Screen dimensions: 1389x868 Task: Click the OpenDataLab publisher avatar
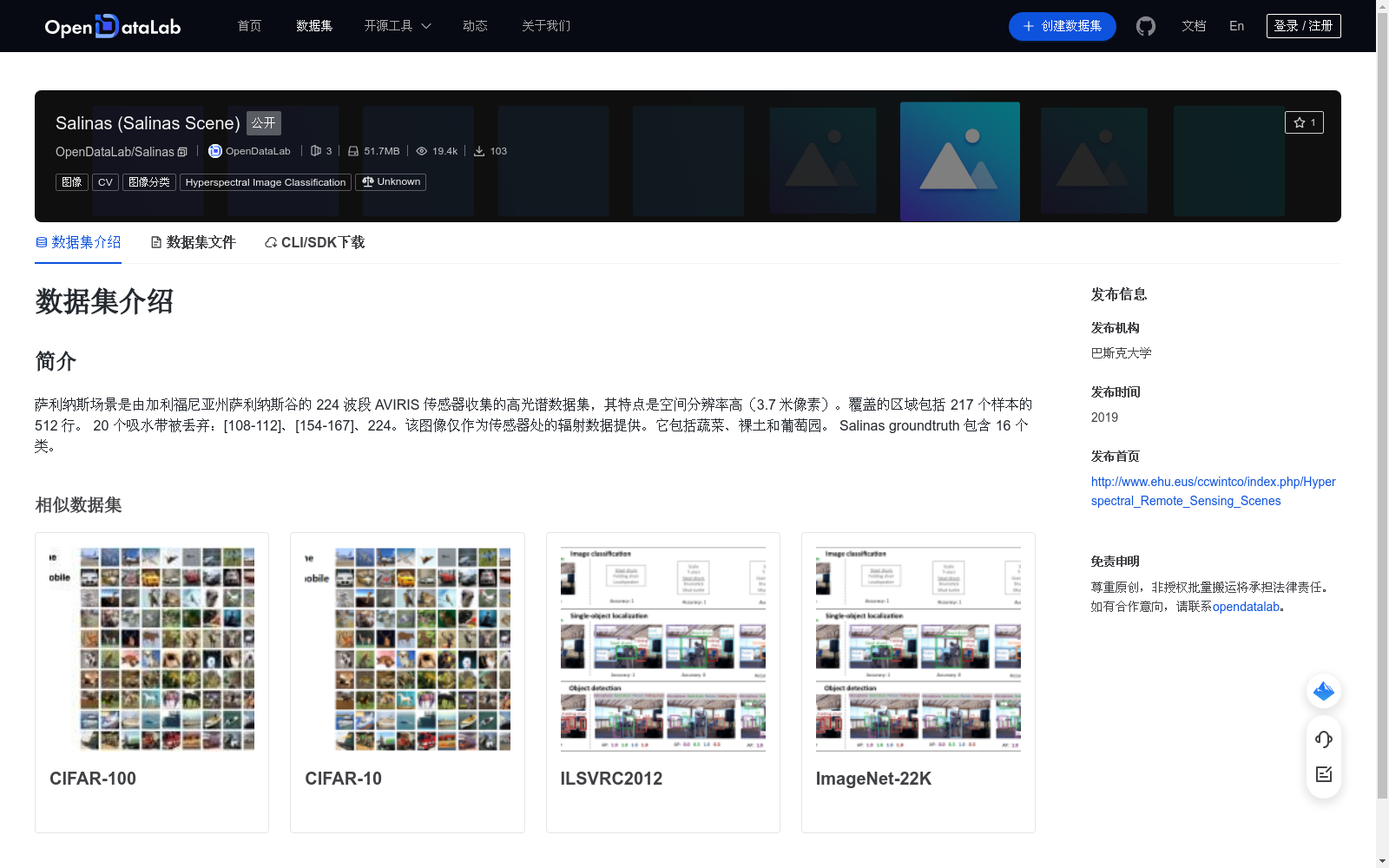pyautogui.click(x=215, y=151)
